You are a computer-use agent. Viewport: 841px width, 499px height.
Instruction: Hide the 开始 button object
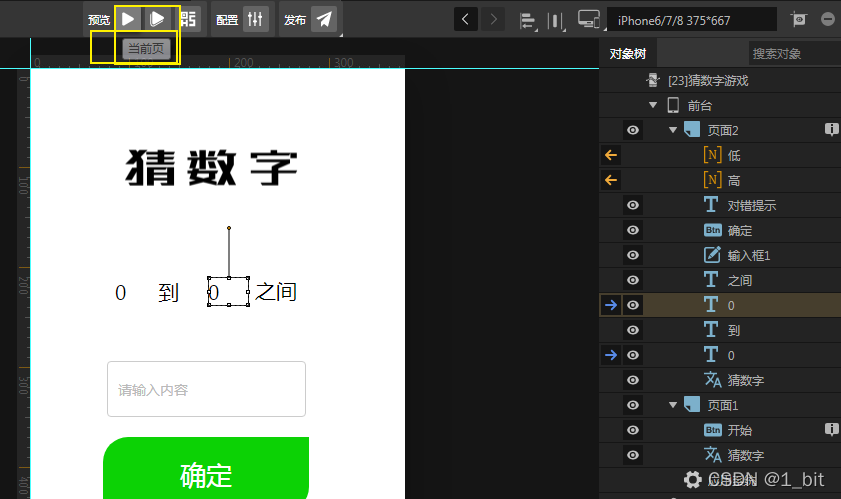633,430
